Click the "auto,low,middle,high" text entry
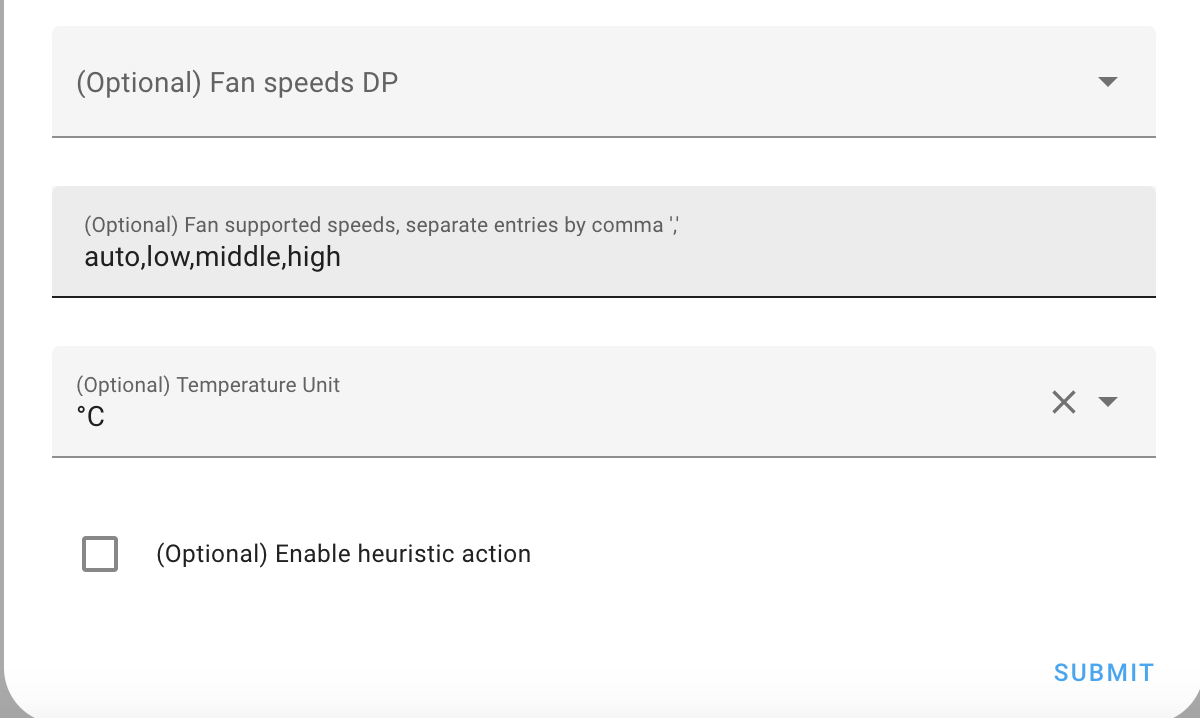The width and height of the screenshot is (1200, 718). [212, 257]
